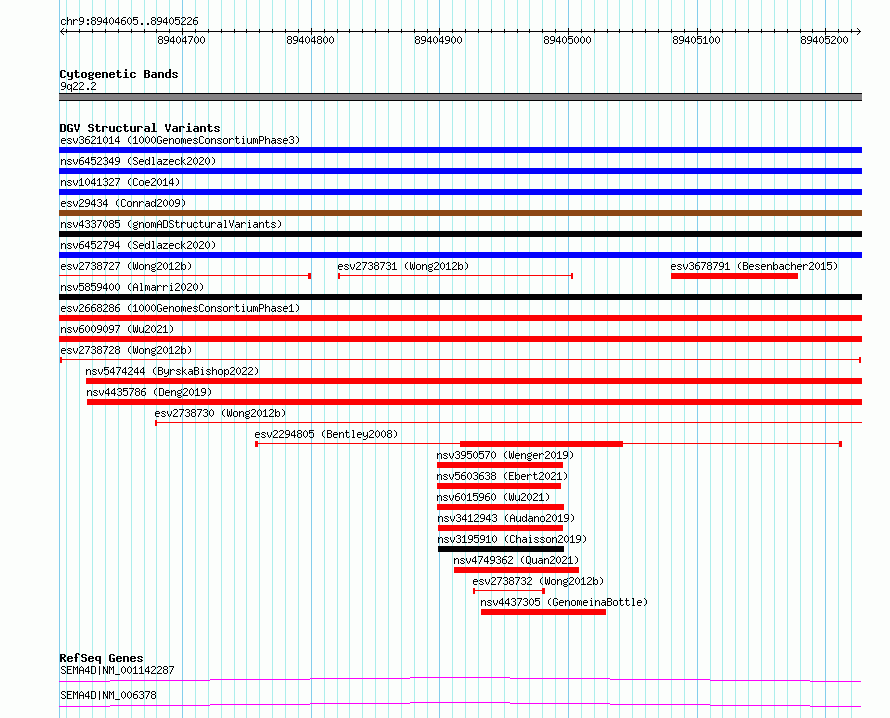Click the 9q22.2 band label

(x=78, y=86)
